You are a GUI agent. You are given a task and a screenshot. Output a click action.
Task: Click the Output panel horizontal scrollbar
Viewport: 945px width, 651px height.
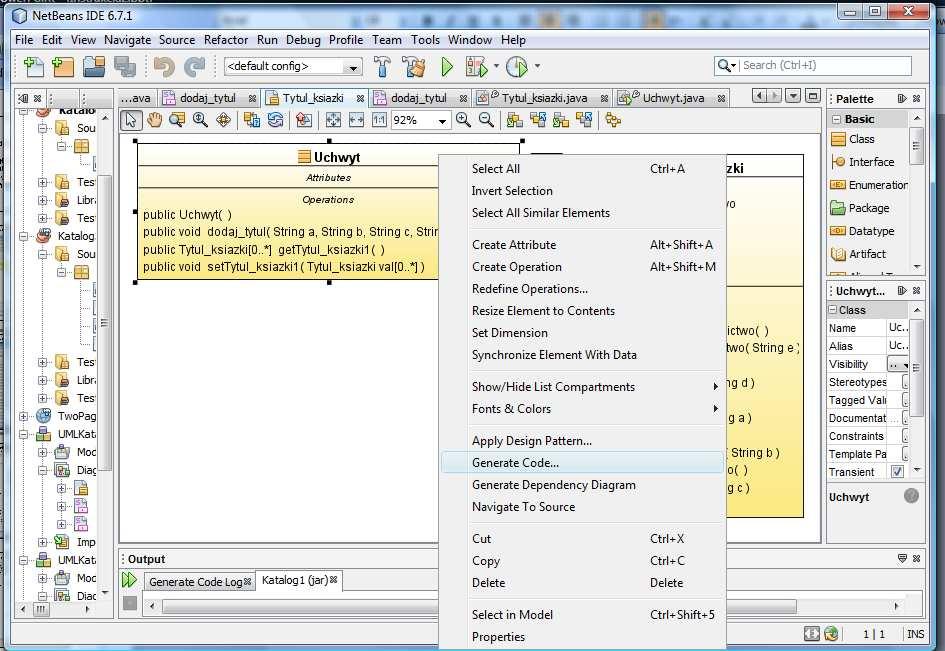(480, 606)
